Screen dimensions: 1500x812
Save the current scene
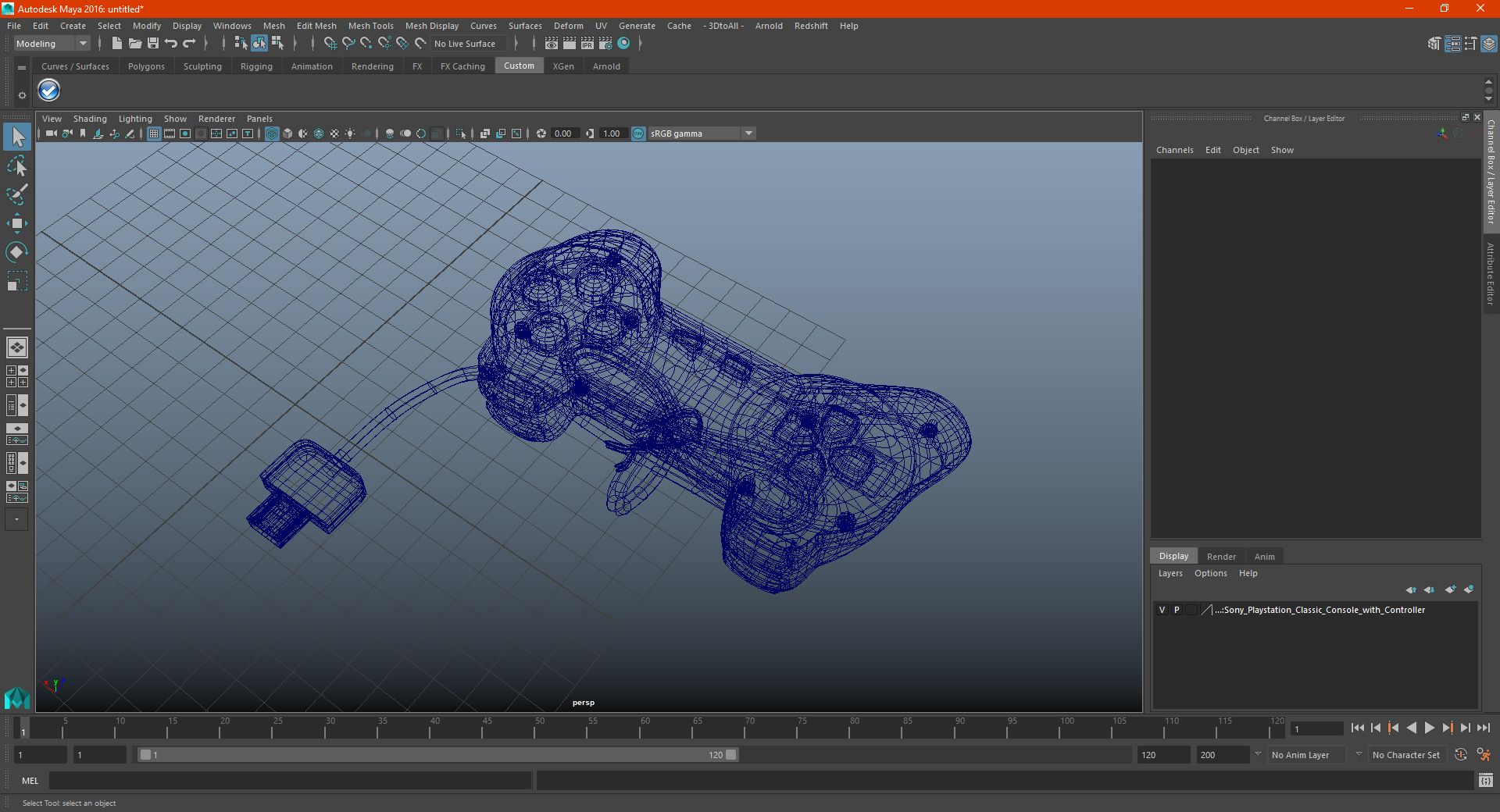(152, 44)
